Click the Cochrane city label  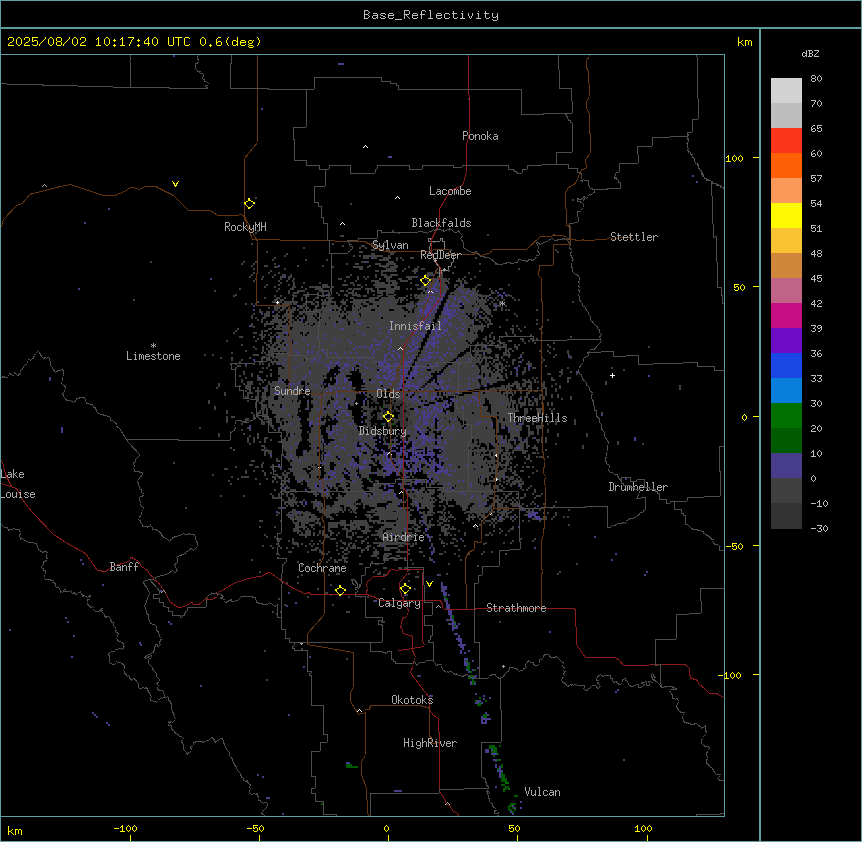[322, 568]
